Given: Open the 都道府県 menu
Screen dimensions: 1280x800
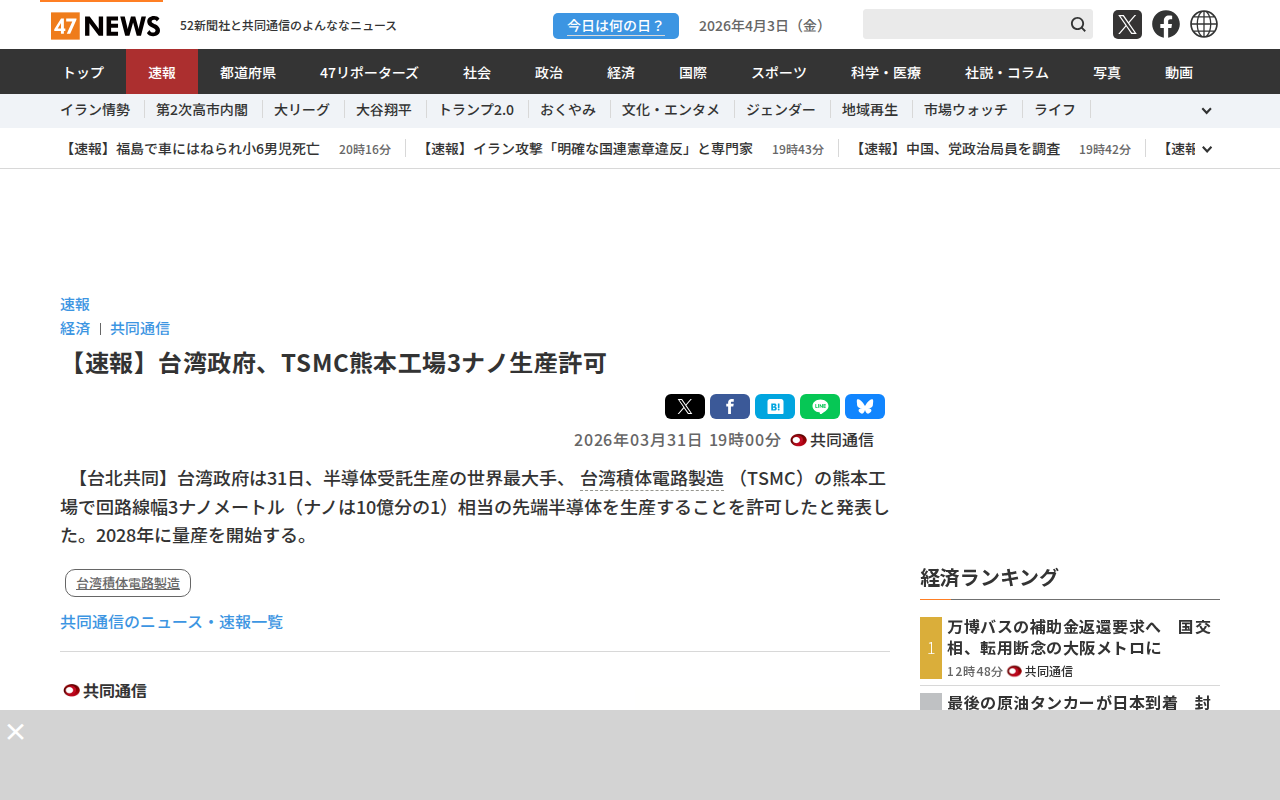Looking at the screenshot, I should [x=248, y=72].
